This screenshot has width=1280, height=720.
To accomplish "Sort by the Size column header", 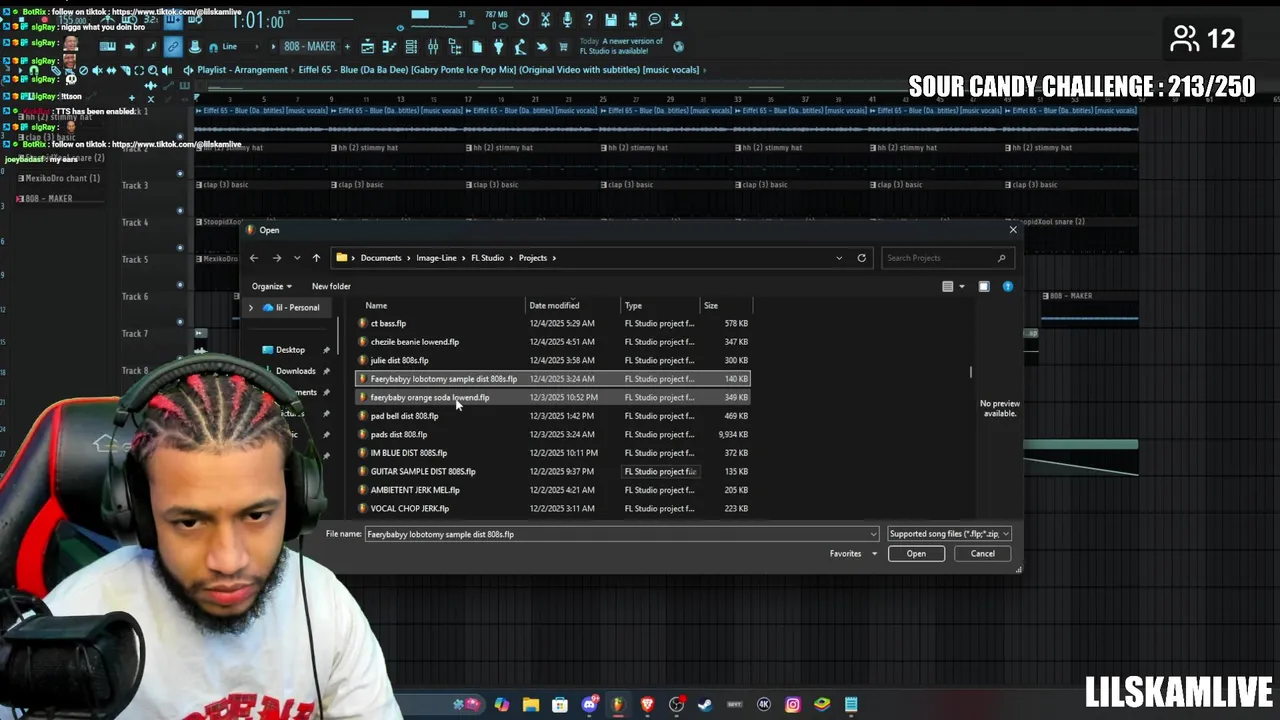I will point(710,306).
